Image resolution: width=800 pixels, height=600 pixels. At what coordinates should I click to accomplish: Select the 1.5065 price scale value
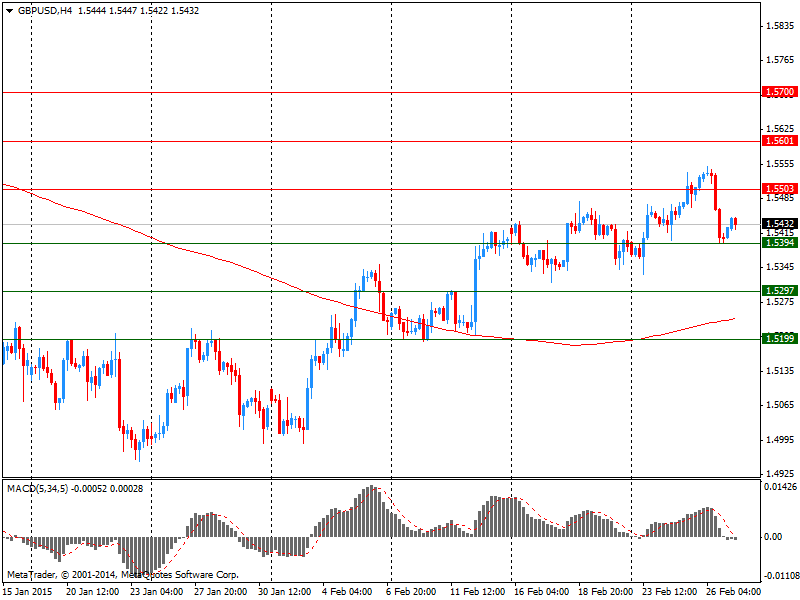pos(781,405)
